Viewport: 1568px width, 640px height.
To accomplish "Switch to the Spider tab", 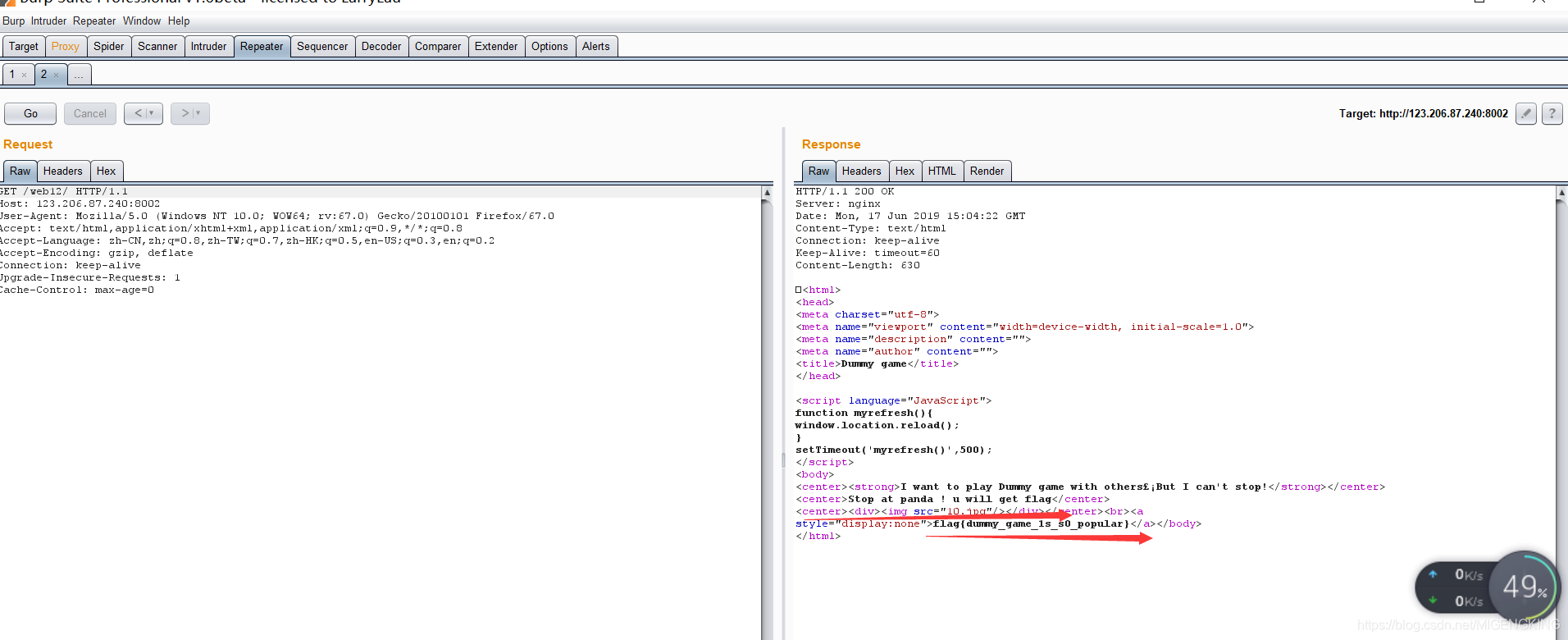I will (109, 47).
